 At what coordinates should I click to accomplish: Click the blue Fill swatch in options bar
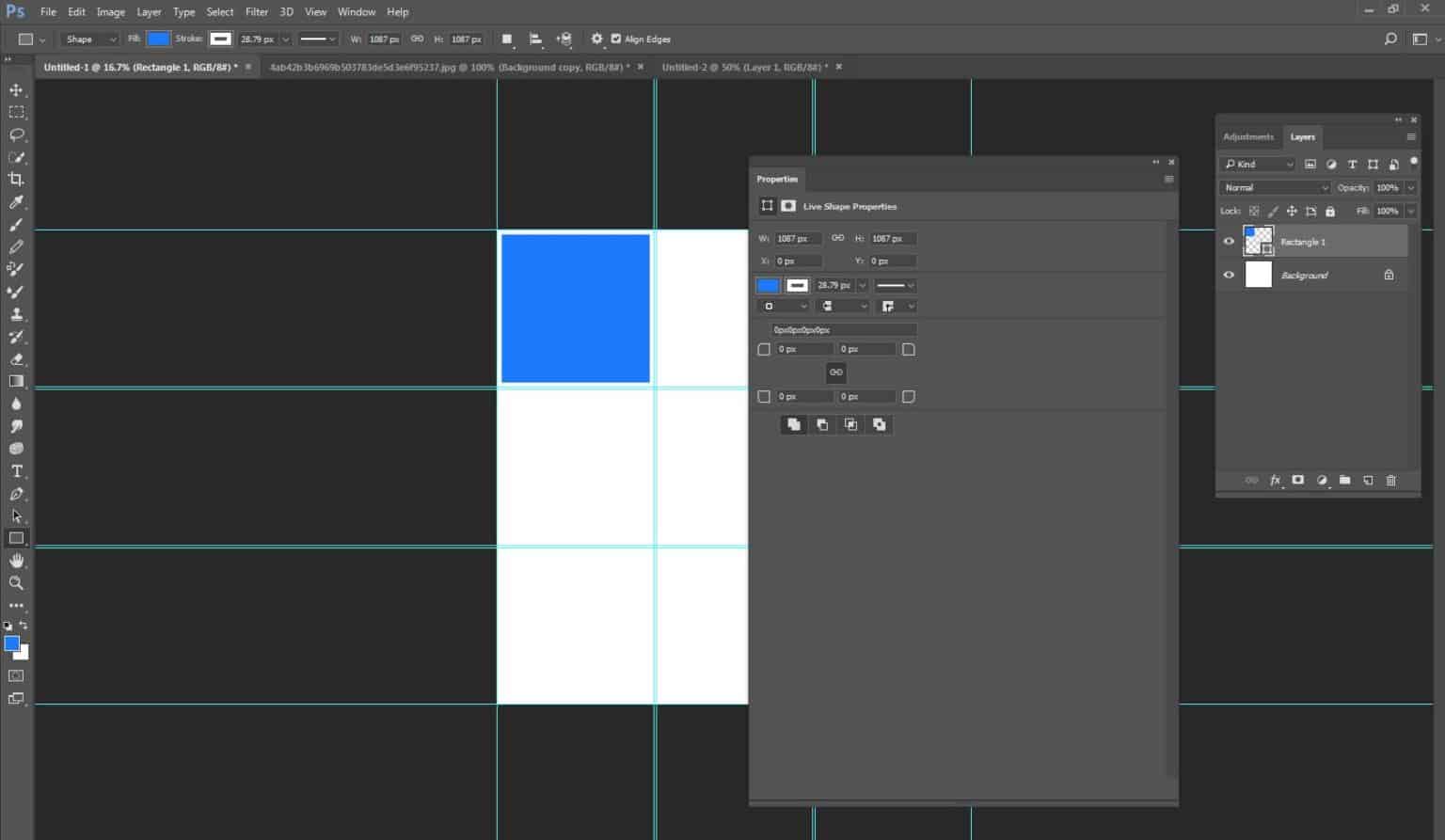click(x=159, y=39)
